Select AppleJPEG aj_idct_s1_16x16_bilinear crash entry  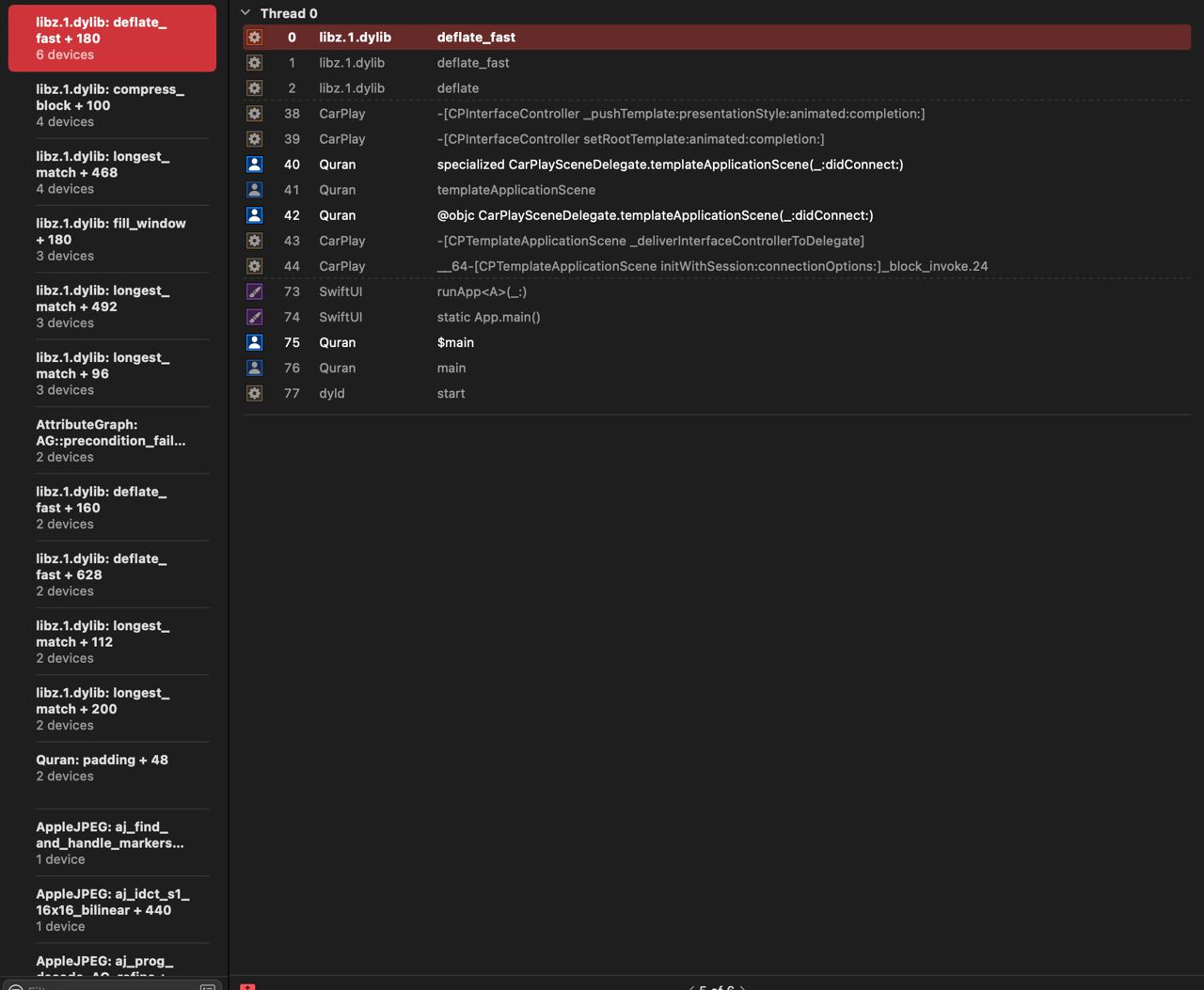click(111, 909)
